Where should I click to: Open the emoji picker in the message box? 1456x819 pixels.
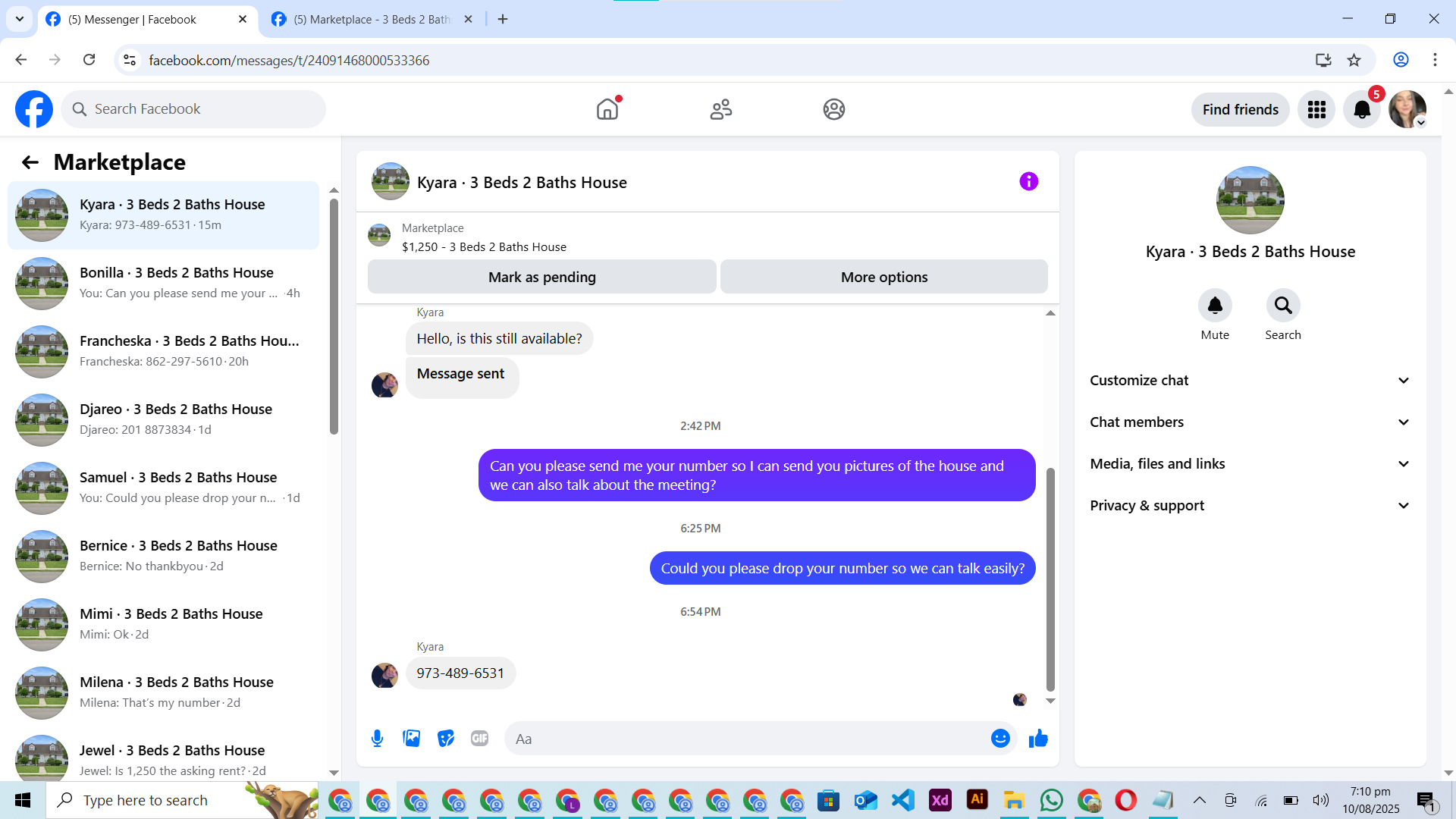(1000, 739)
